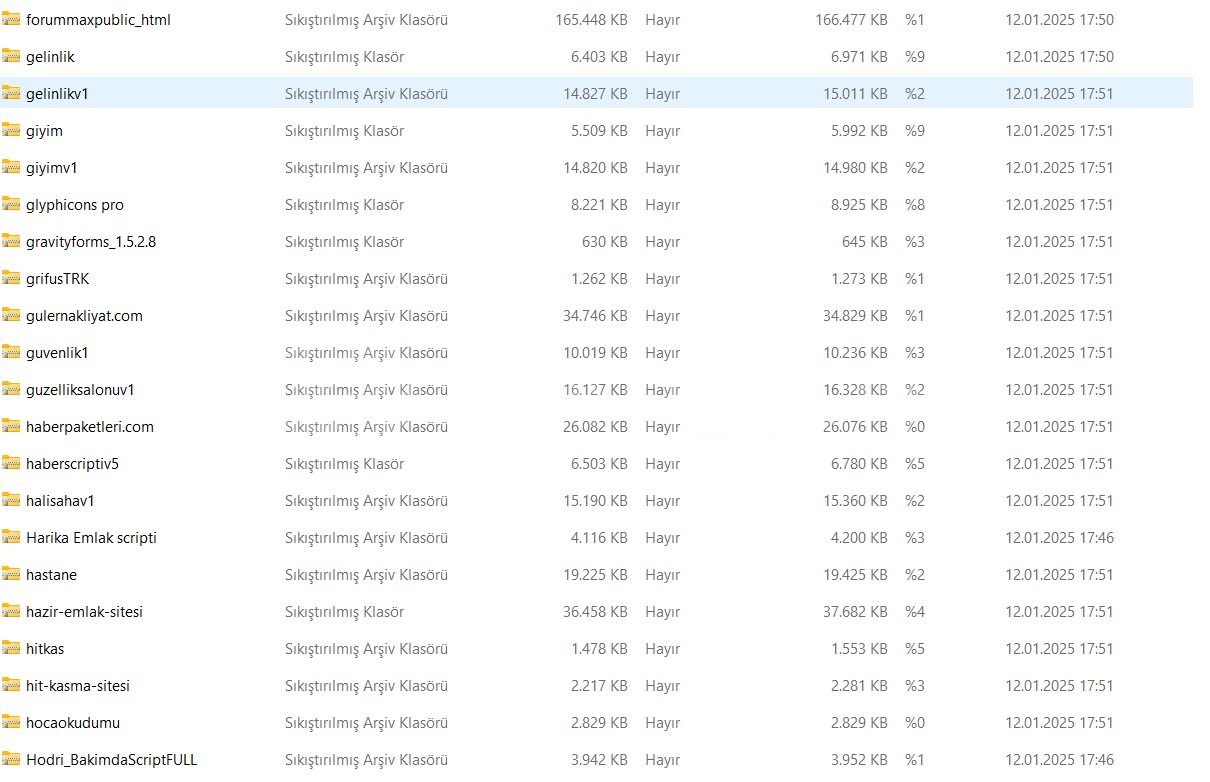The image size is (1210, 782).
Task: Select the file name Hodri_BakimdaScriptFULL
Action: pyautogui.click(x=112, y=760)
